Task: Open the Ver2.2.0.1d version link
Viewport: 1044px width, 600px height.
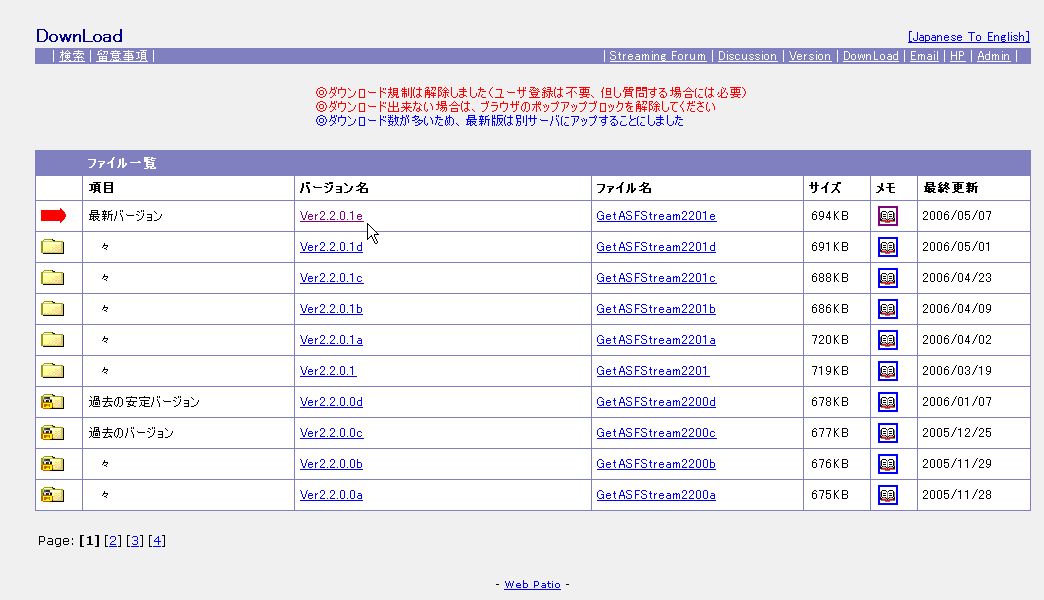Action: 331,247
